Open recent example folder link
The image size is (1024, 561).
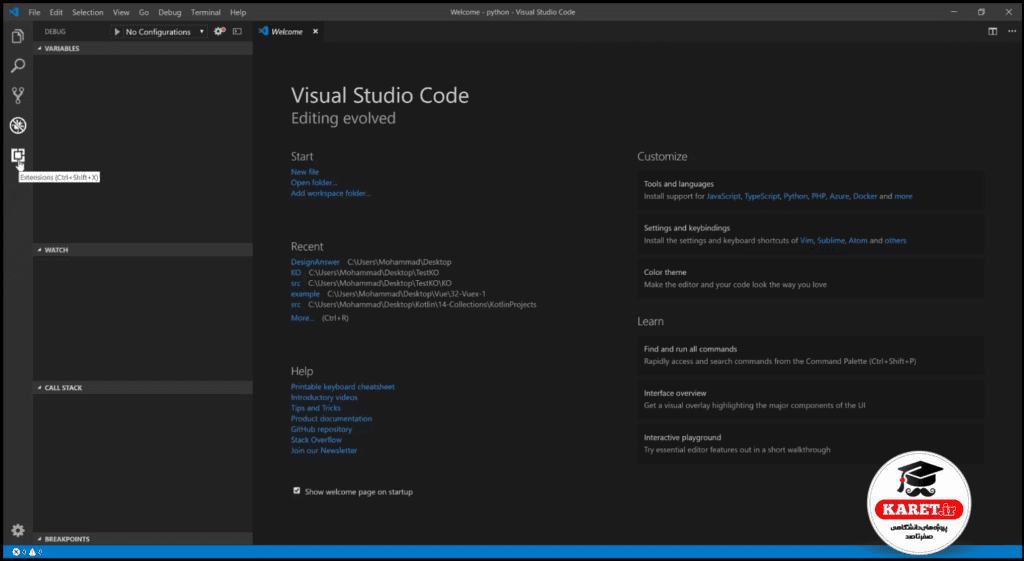pyautogui.click(x=305, y=294)
